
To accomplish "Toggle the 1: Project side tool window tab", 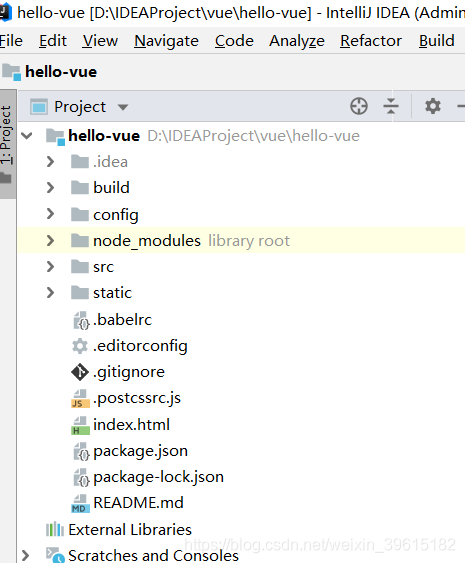I will click(x=7, y=135).
